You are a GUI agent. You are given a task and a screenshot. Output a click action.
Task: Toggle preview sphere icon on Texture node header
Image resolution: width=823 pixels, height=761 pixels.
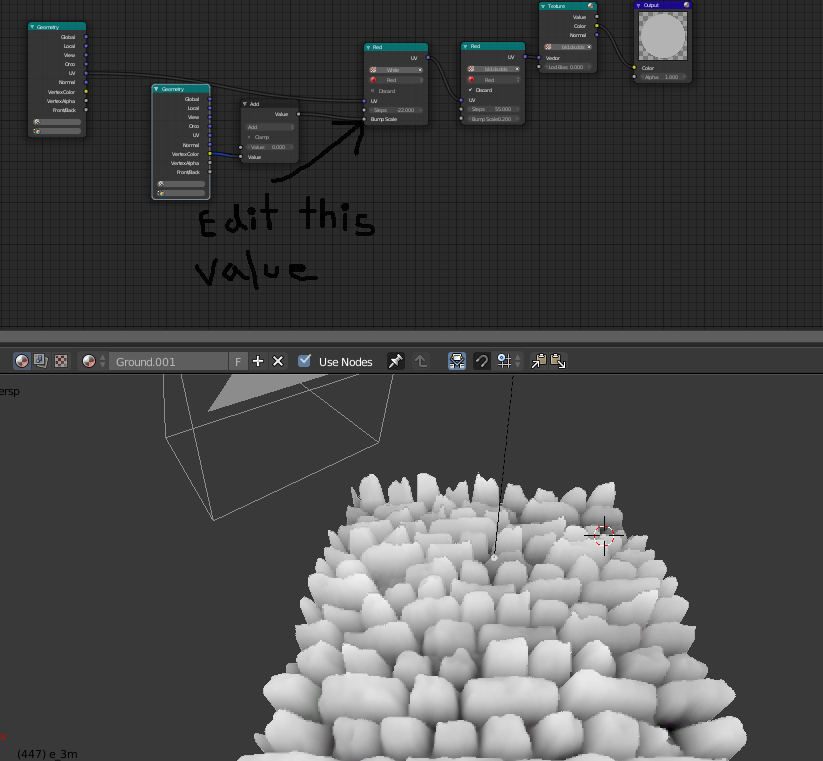pyautogui.click(x=591, y=6)
